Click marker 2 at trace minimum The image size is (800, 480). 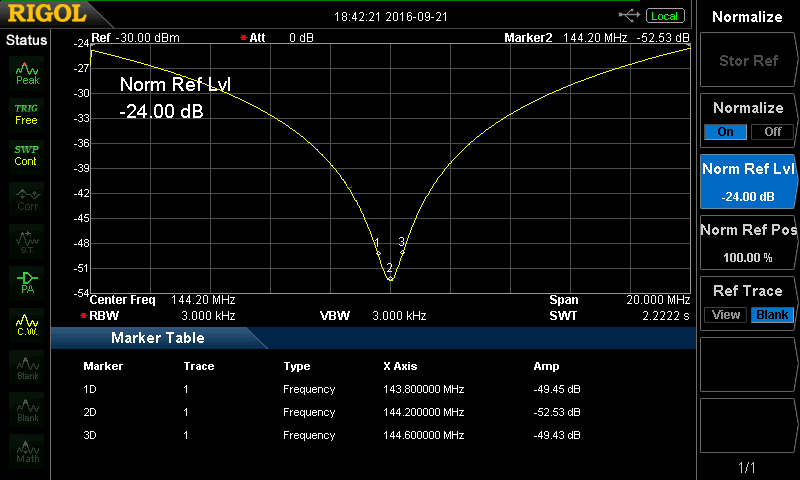click(x=390, y=278)
